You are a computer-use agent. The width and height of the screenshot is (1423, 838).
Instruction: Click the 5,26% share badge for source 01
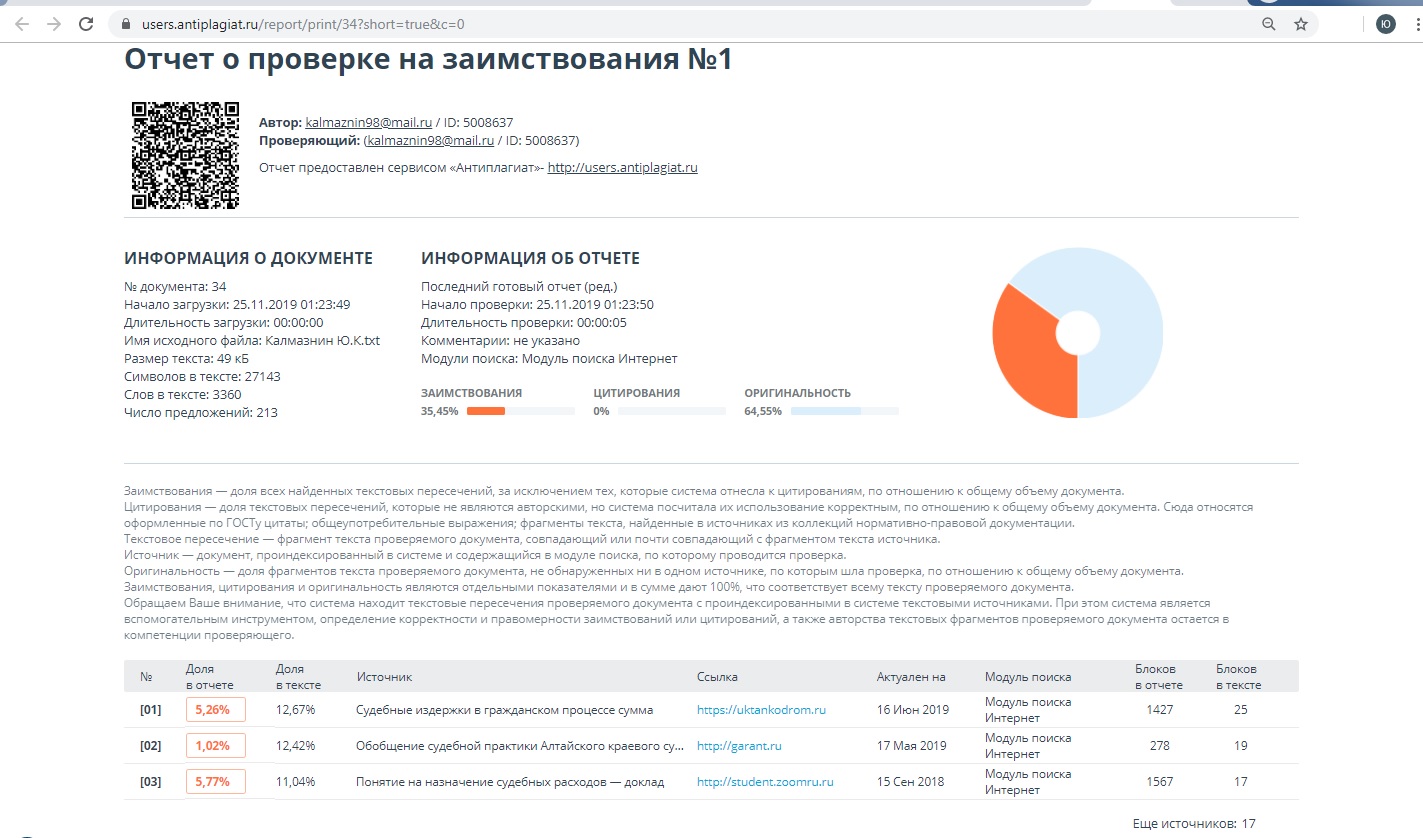(215, 710)
